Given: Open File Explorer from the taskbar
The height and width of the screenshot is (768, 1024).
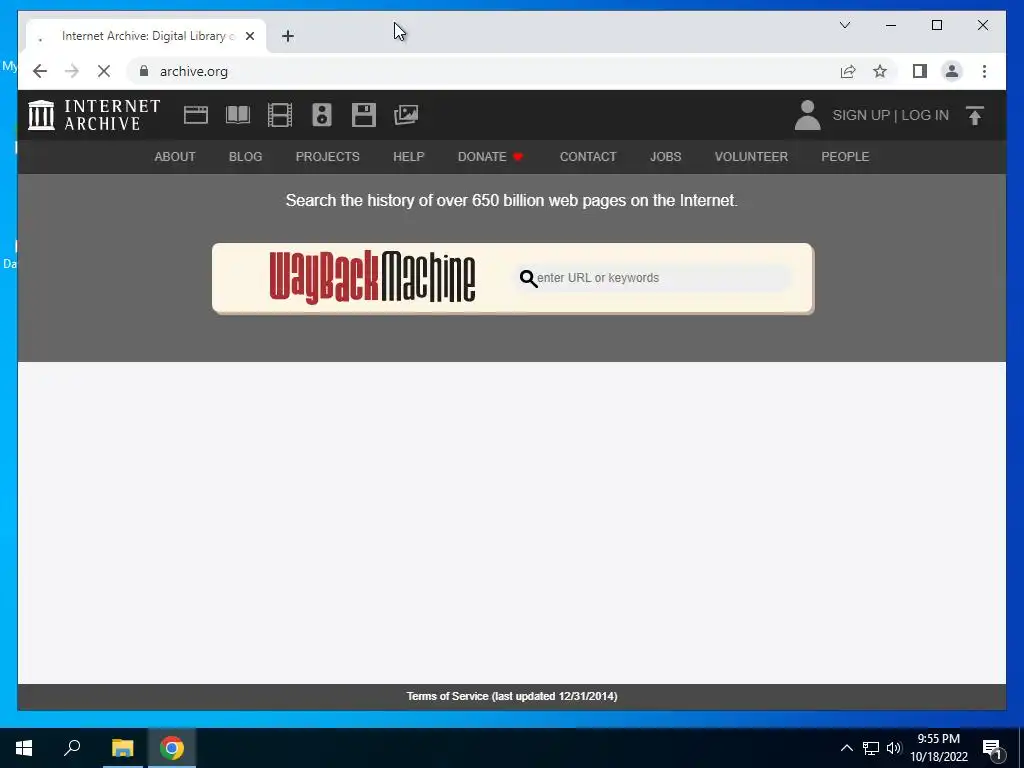Looking at the screenshot, I should (x=122, y=748).
